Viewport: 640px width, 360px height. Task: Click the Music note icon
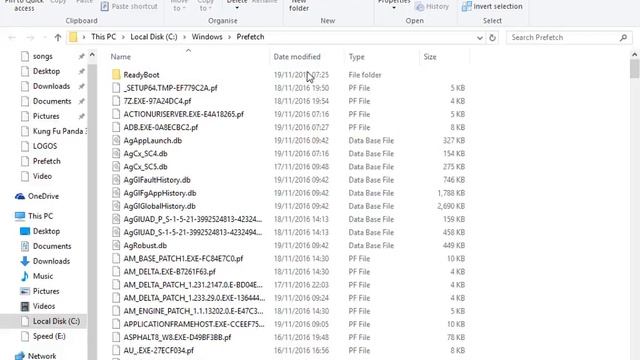point(25,276)
